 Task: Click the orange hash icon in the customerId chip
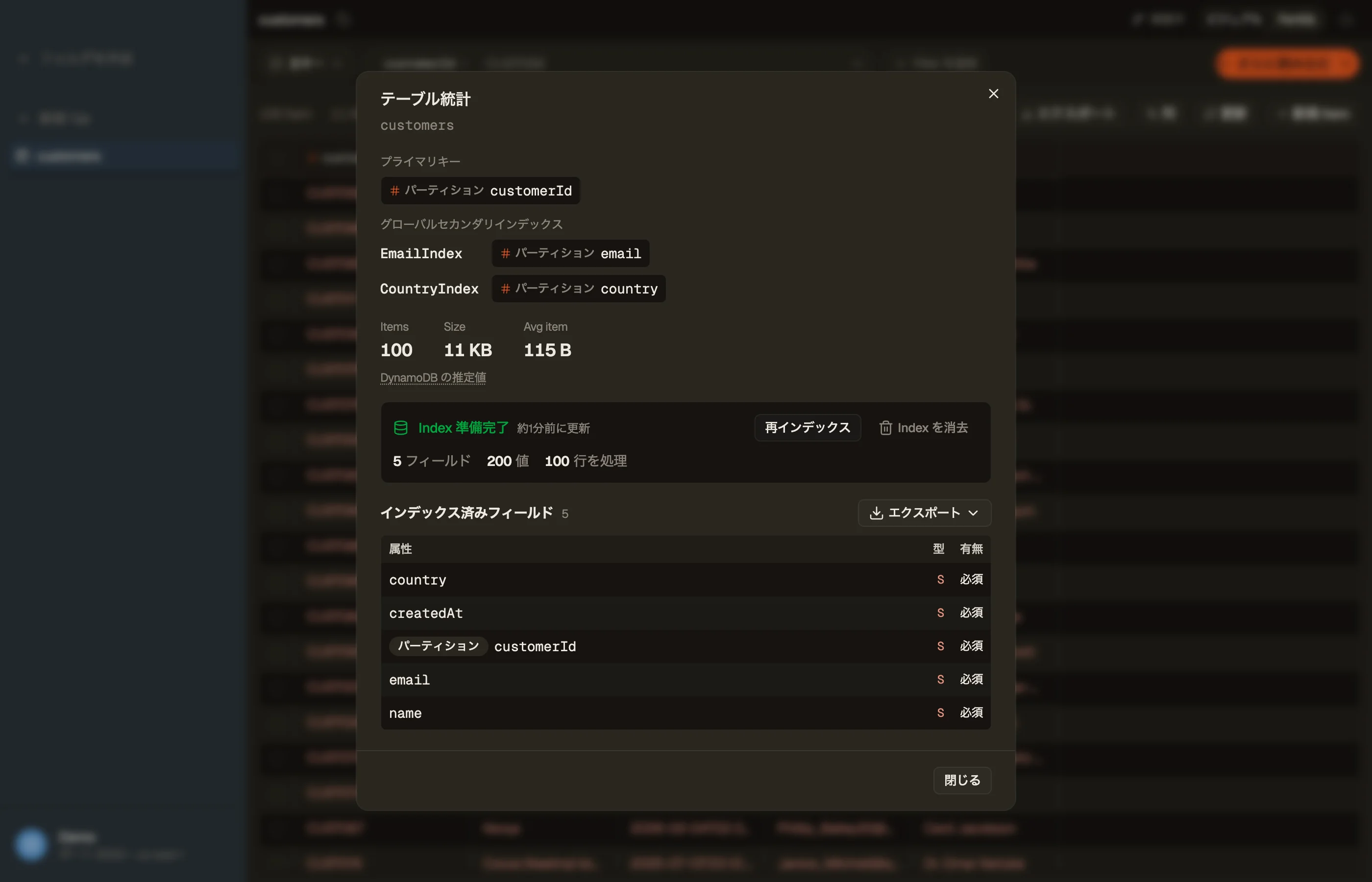(394, 191)
